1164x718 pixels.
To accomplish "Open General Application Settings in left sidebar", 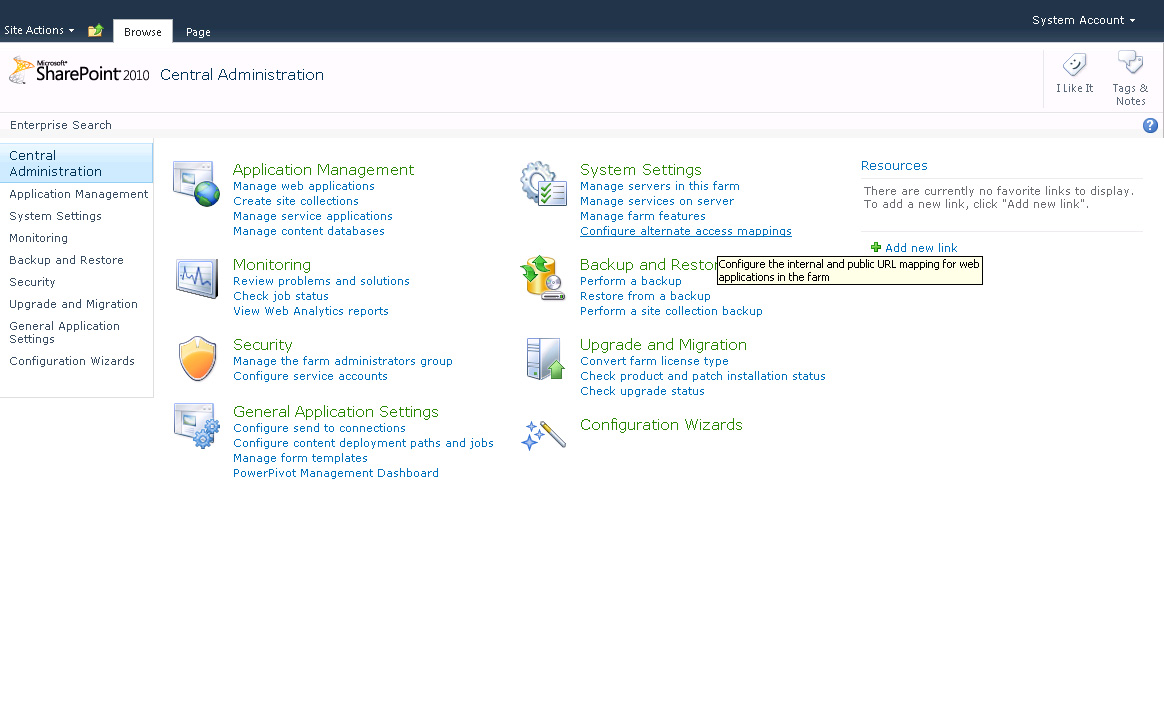I will point(65,333).
